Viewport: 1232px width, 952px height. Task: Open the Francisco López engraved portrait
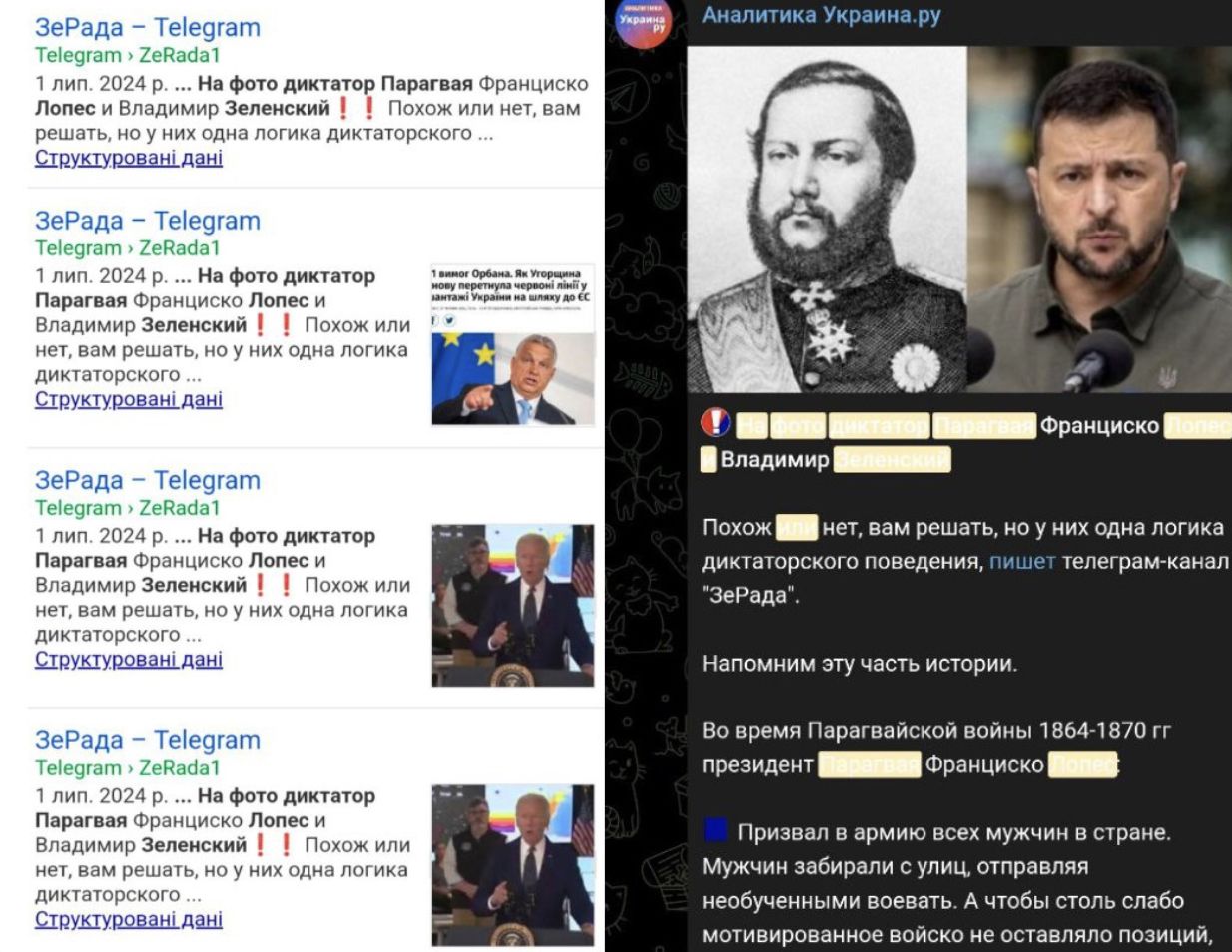(828, 219)
